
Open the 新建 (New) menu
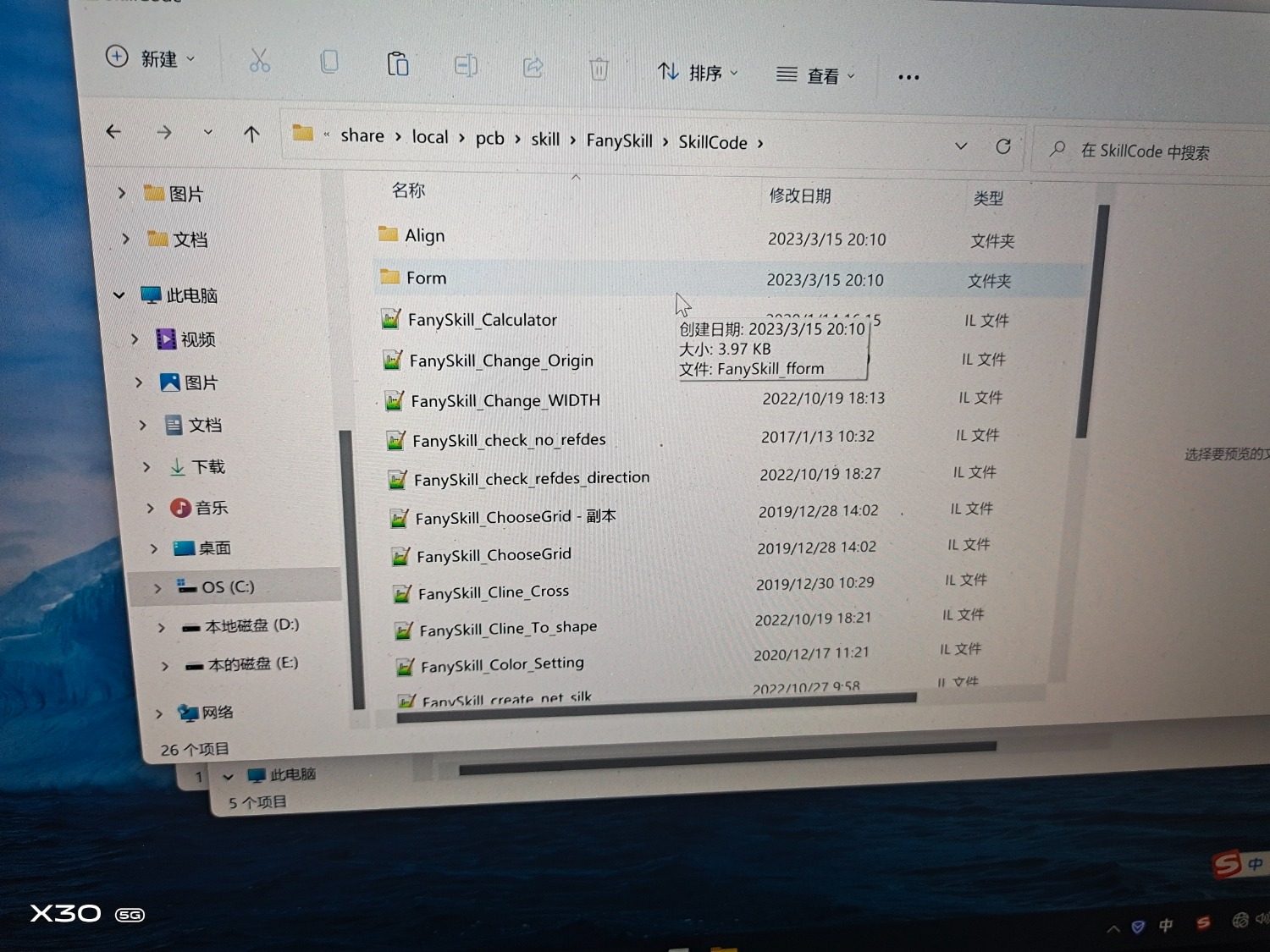pos(151,58)
